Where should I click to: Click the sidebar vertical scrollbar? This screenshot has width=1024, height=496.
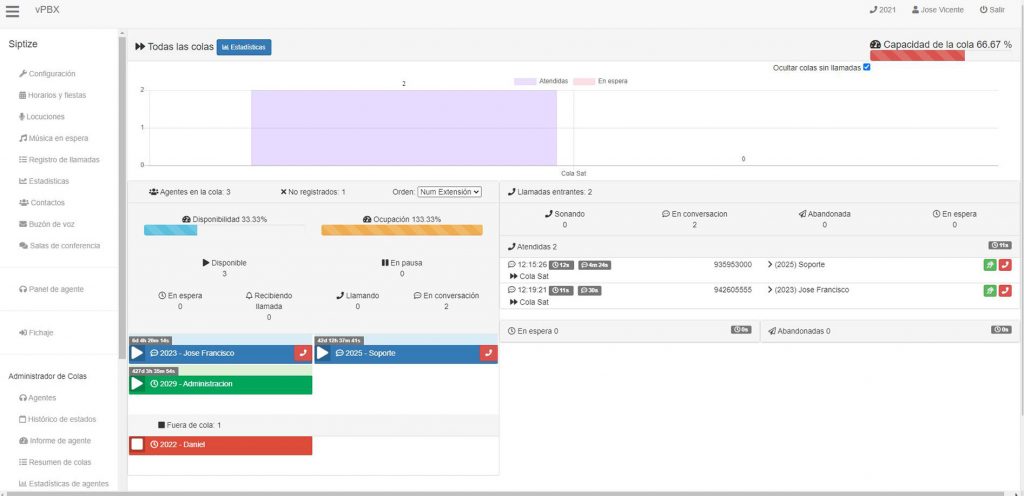pos(122,200)
